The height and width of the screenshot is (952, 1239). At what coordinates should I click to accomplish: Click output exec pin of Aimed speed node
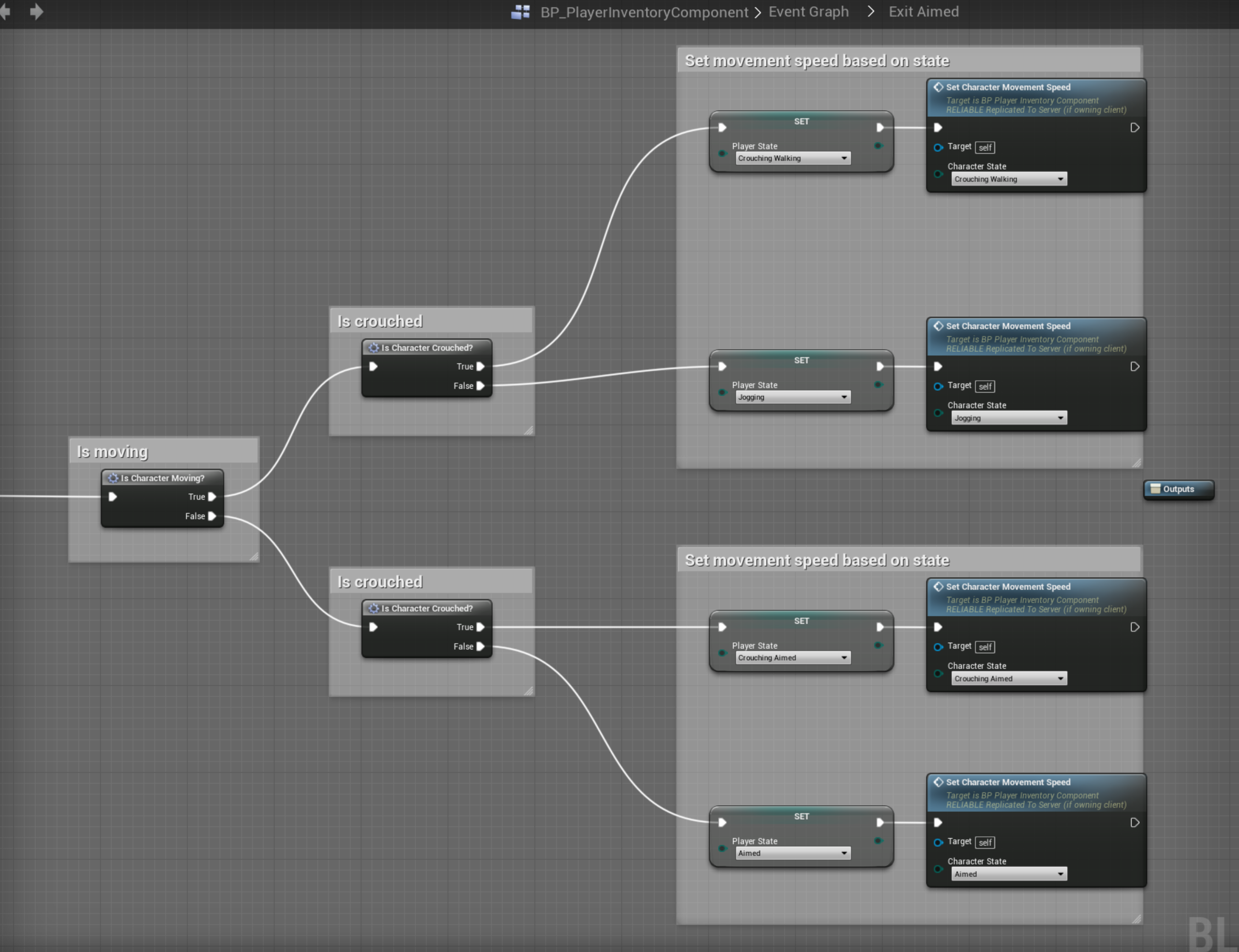click(x=1135, y=823)
